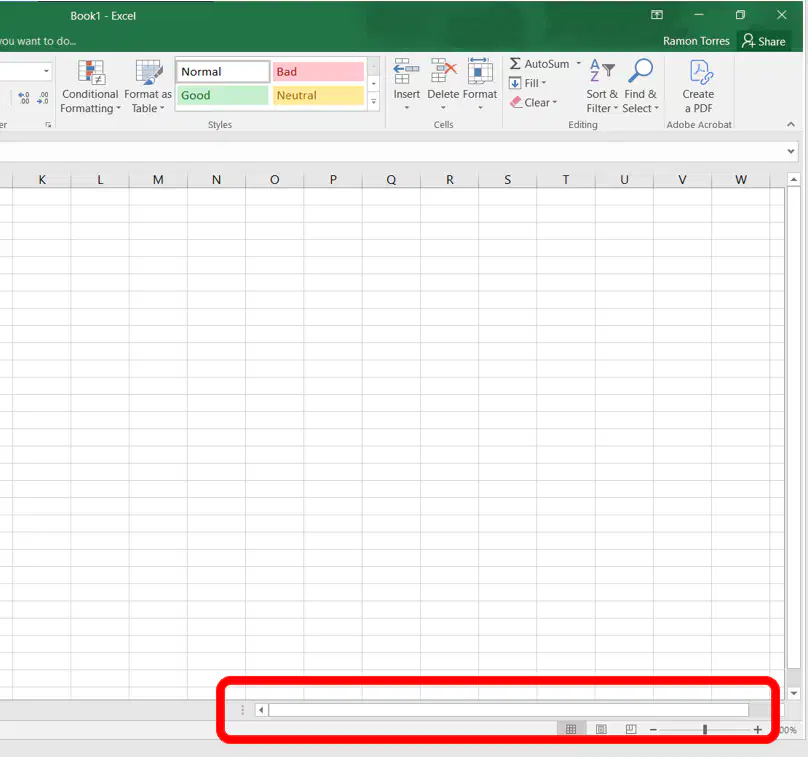
Task: Click Ribbon Display Options icon
Action: [x=657, y=15]
